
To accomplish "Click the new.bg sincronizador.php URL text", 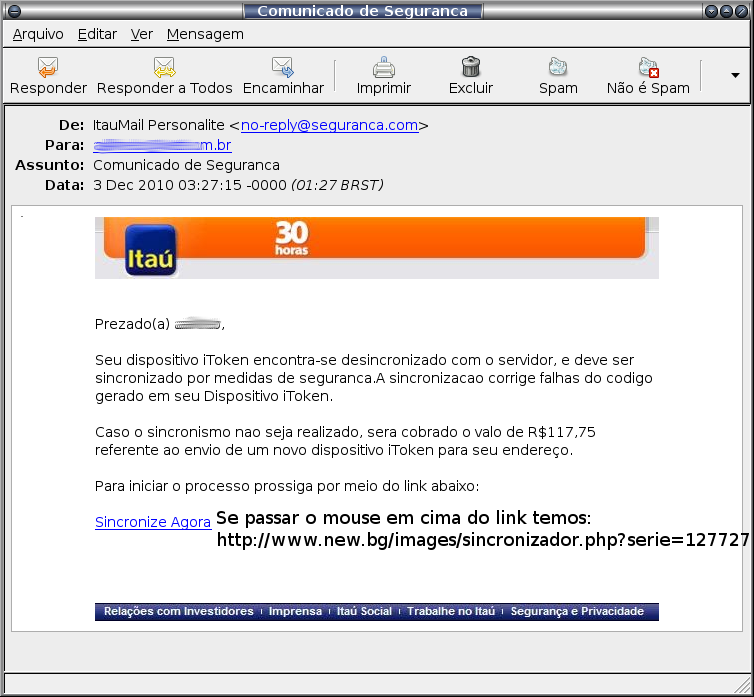I will point(483,540).
